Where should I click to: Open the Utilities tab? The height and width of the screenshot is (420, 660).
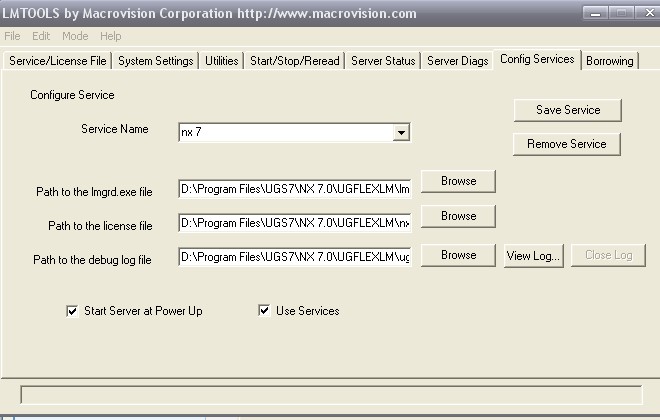(221, 61)
